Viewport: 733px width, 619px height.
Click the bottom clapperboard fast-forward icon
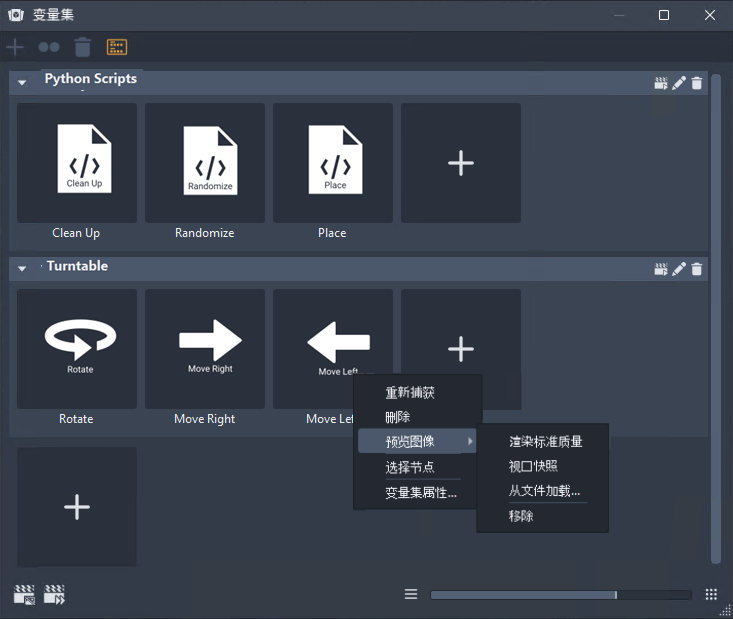point(54,595)
